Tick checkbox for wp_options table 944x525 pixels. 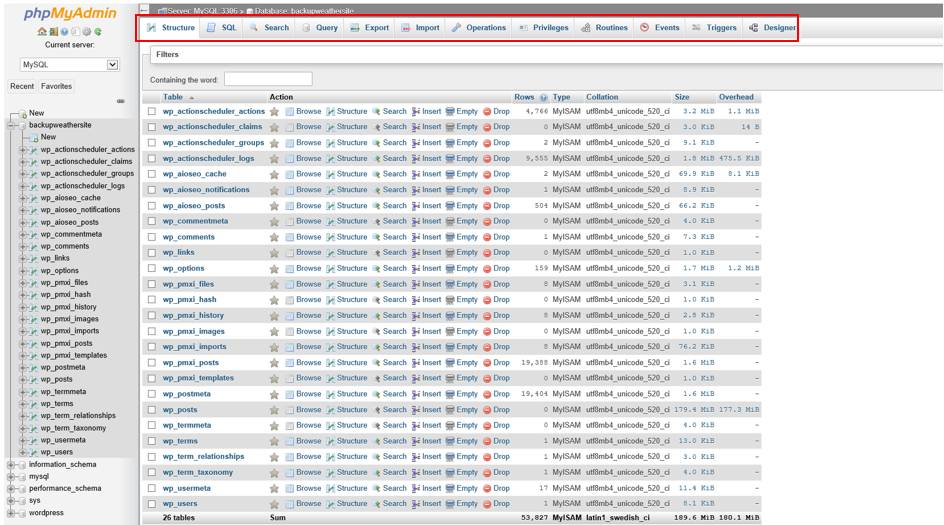tap(152, 269)
